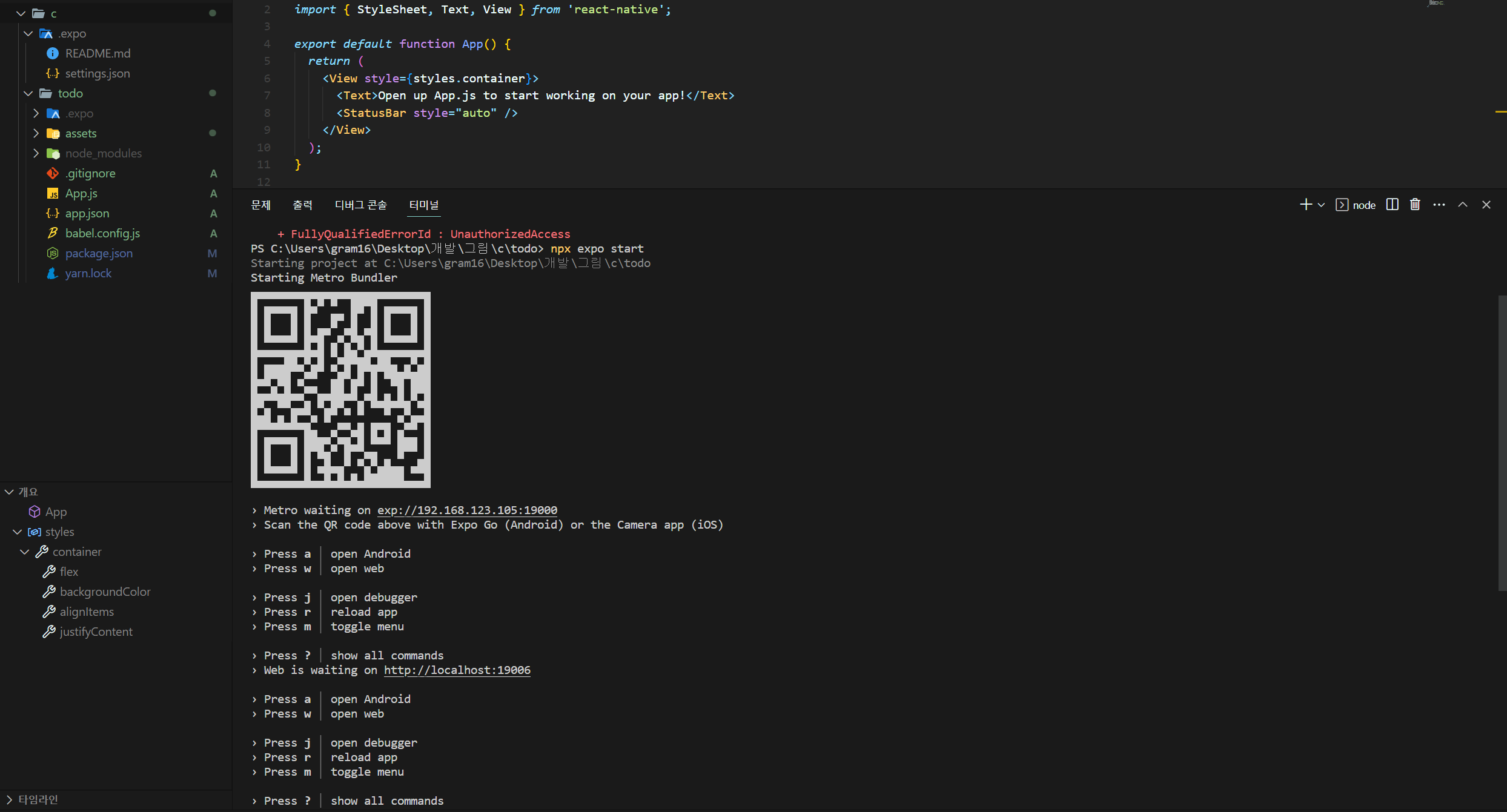This screenshot has height=812, width=1507.
Task: Open the terminal launch profile dropdown
Action: (1321, 205)
